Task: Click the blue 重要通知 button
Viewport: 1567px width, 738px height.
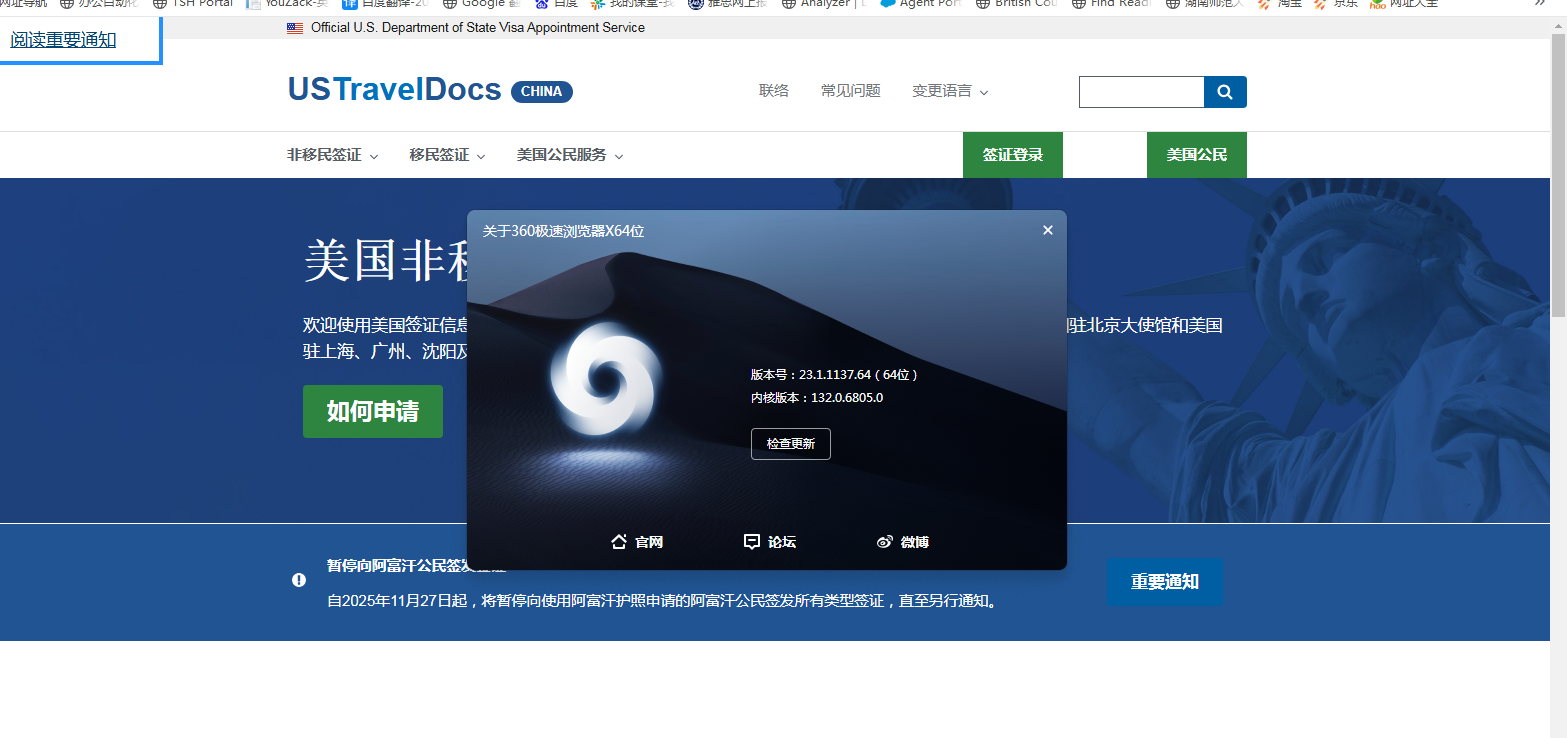Action: (1165, 581)
